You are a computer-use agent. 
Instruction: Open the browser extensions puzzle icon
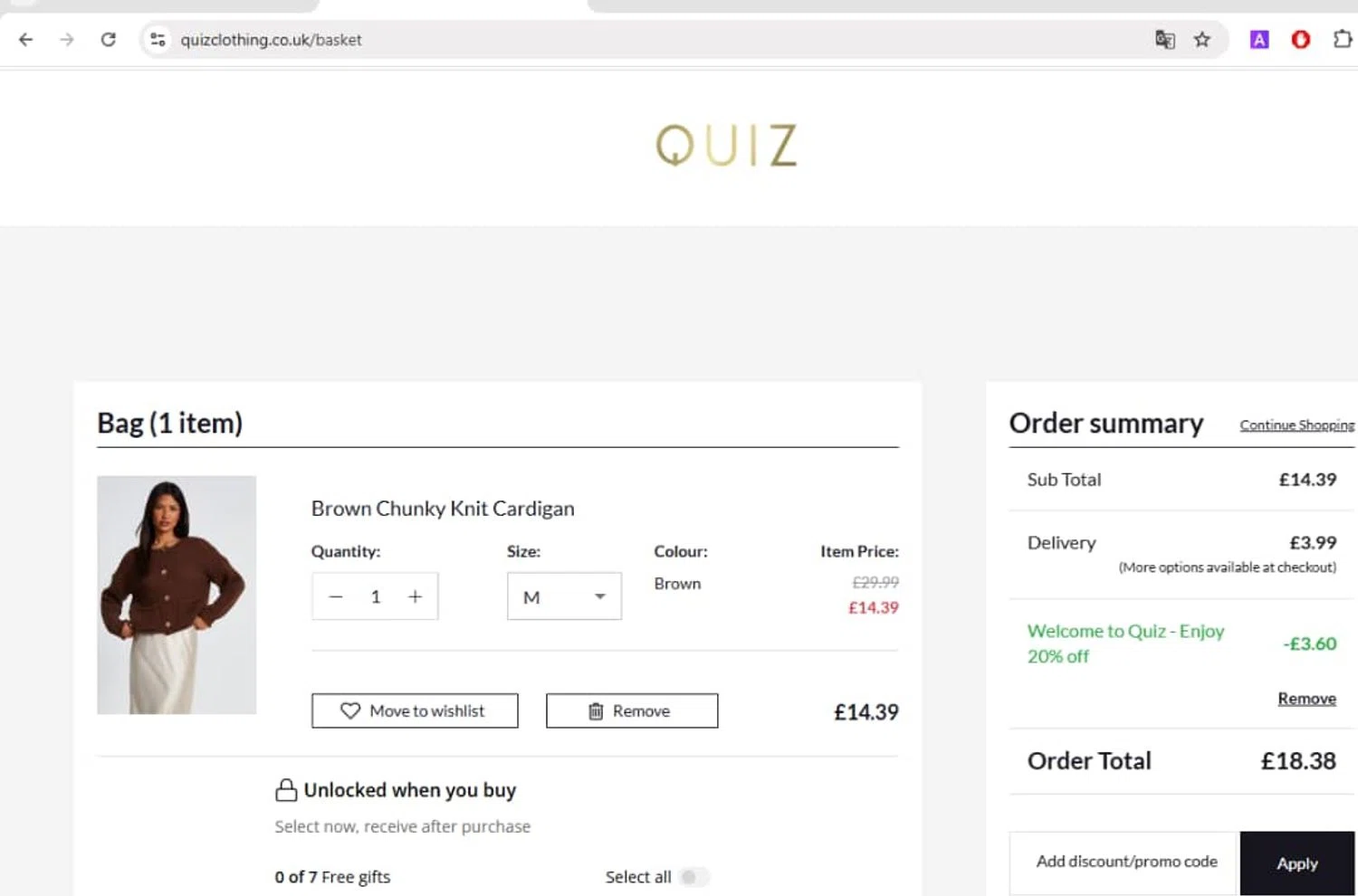point(1342,40)
